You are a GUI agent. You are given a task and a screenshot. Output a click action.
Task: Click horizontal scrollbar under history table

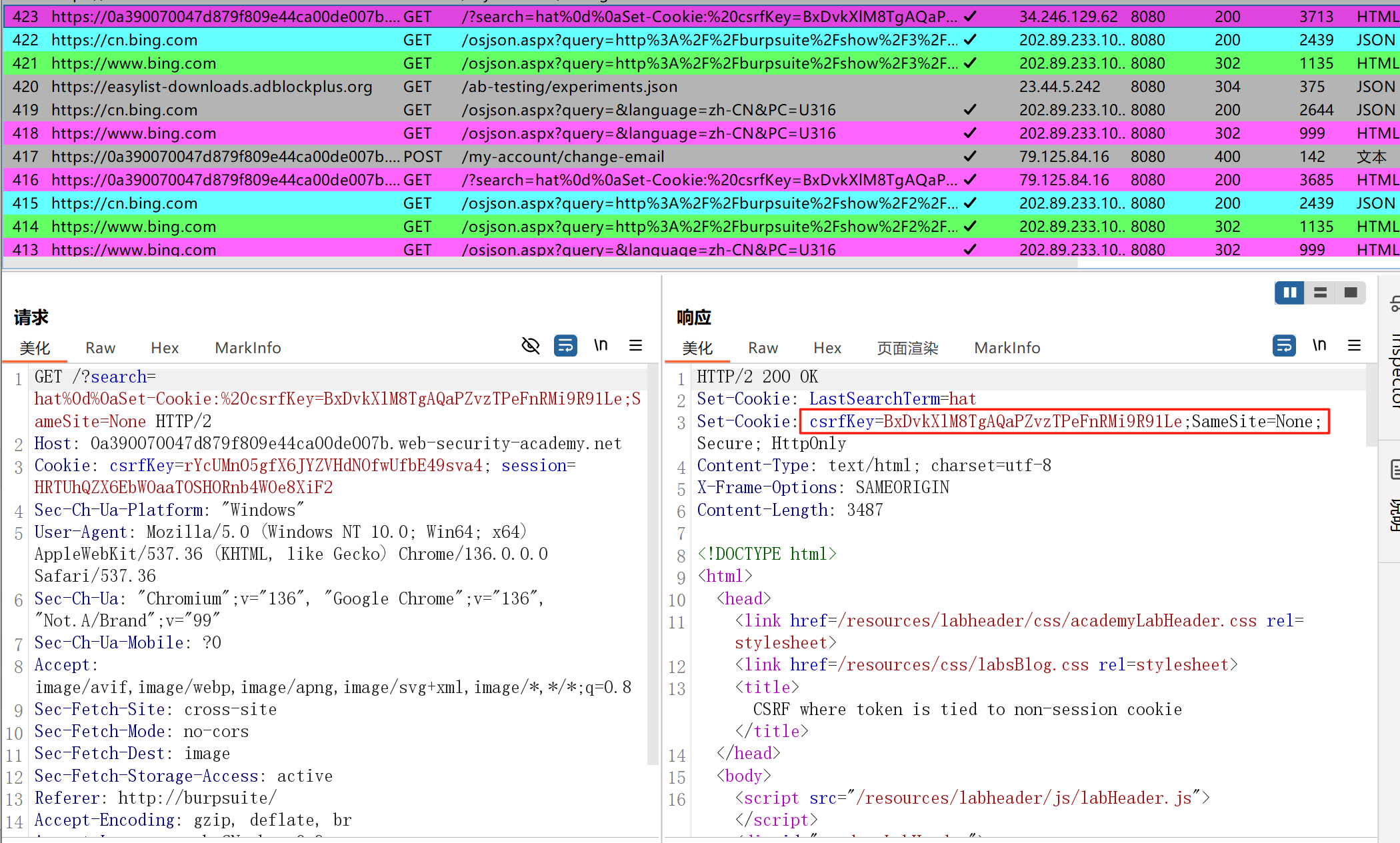540,264
